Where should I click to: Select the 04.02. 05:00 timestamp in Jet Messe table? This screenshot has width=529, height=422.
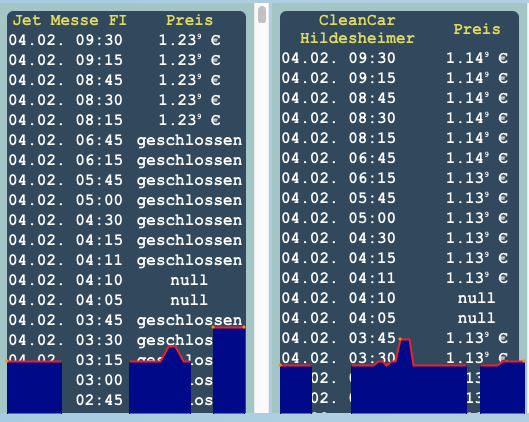click(66, 200)
